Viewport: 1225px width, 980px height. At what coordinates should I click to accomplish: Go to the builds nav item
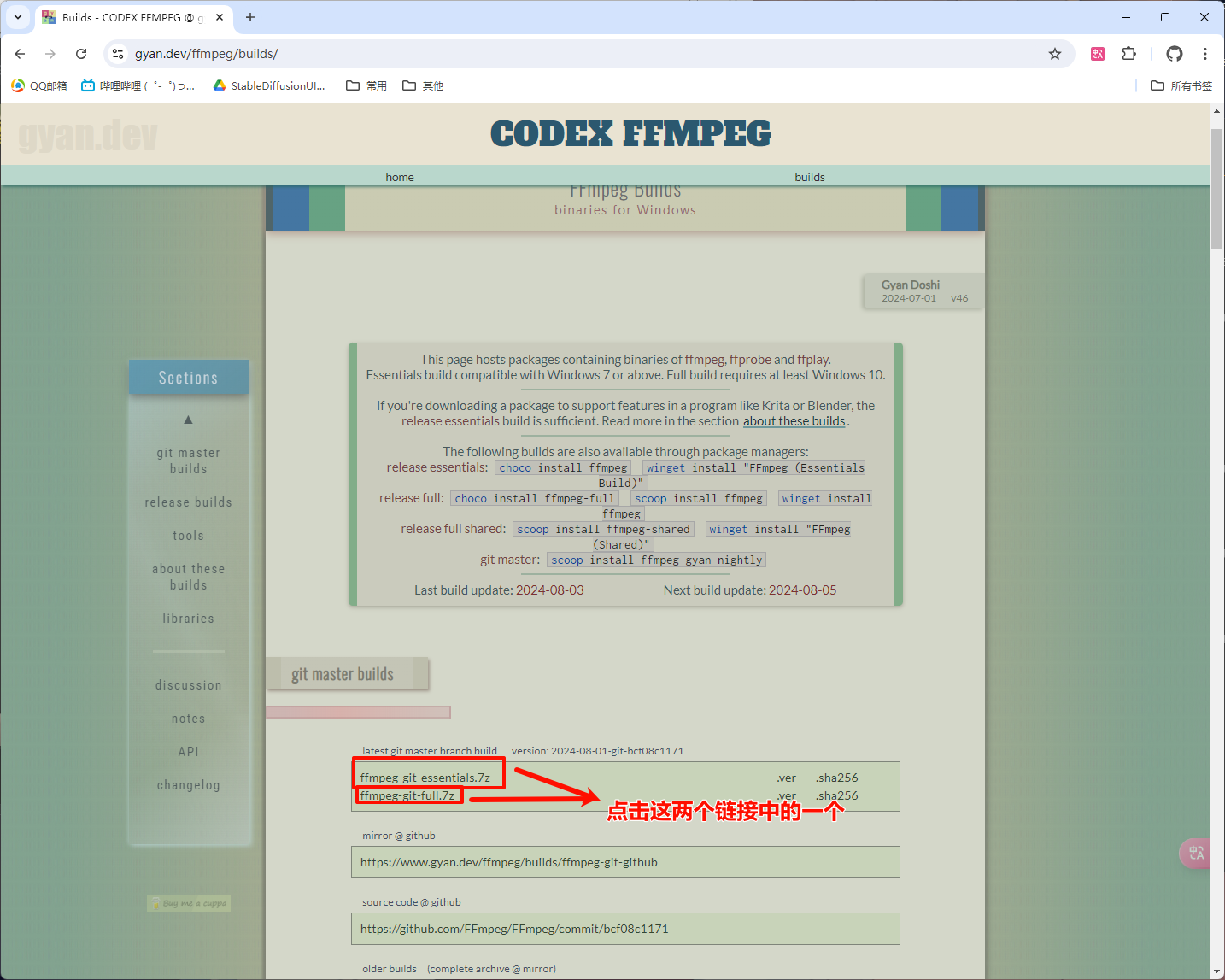click(x=810, y=177)
